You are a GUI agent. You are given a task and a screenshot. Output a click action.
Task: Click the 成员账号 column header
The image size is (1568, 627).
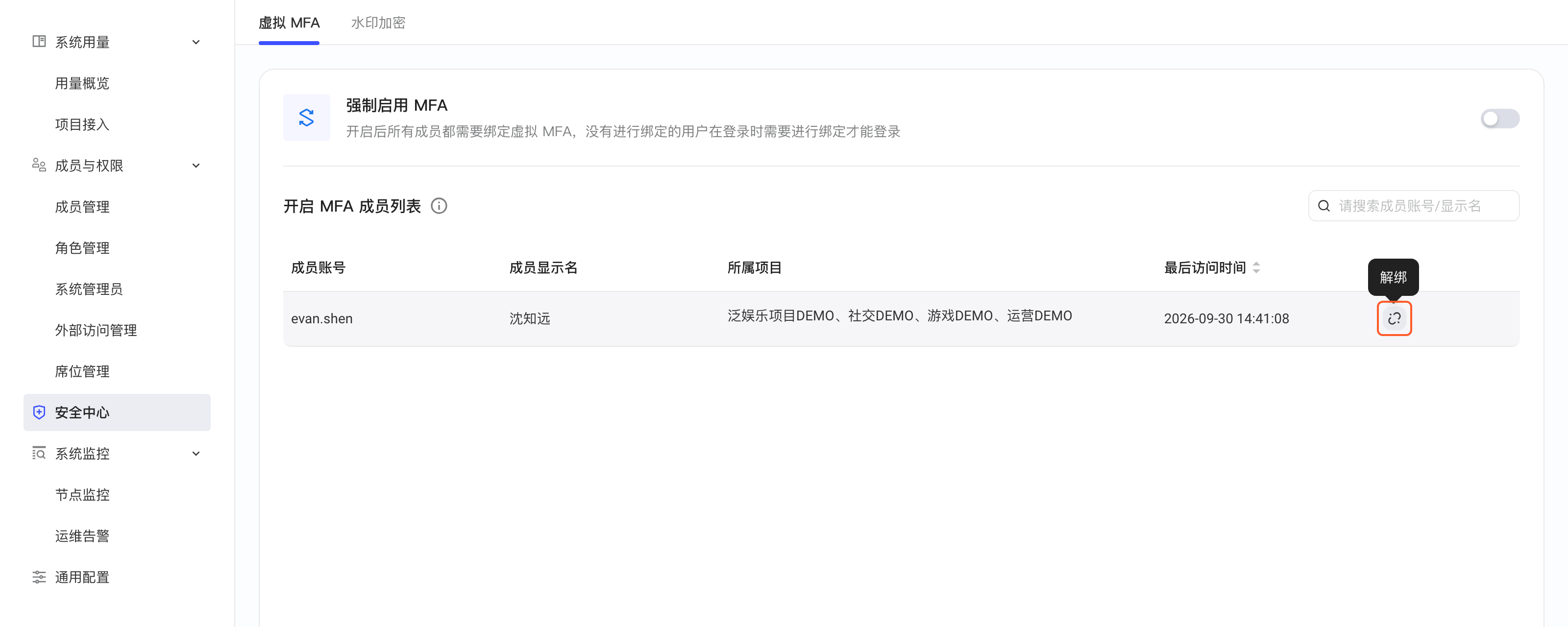pyautogui.click(x=318, y=268)
